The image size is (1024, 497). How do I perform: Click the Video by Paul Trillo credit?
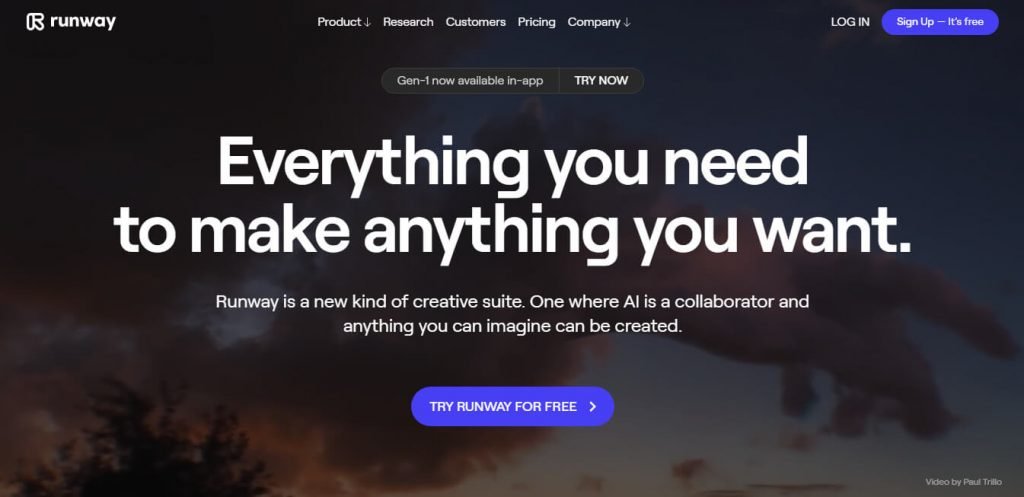point(963,482)
